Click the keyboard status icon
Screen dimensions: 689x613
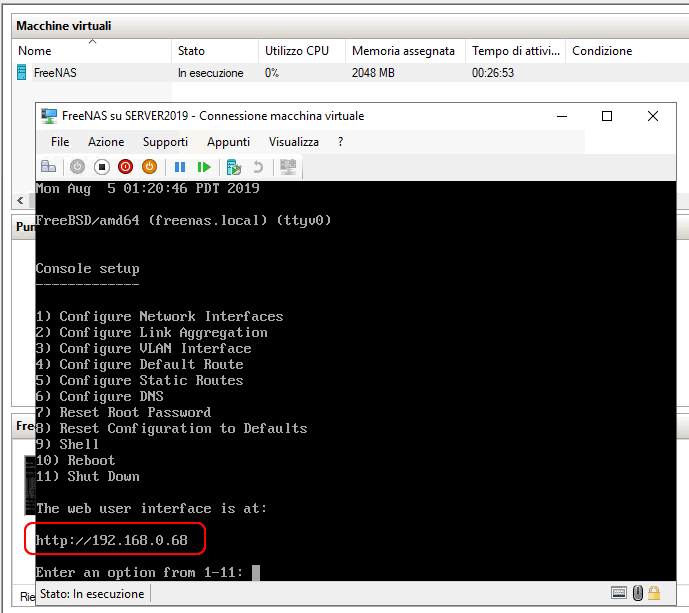pos(619,593)
